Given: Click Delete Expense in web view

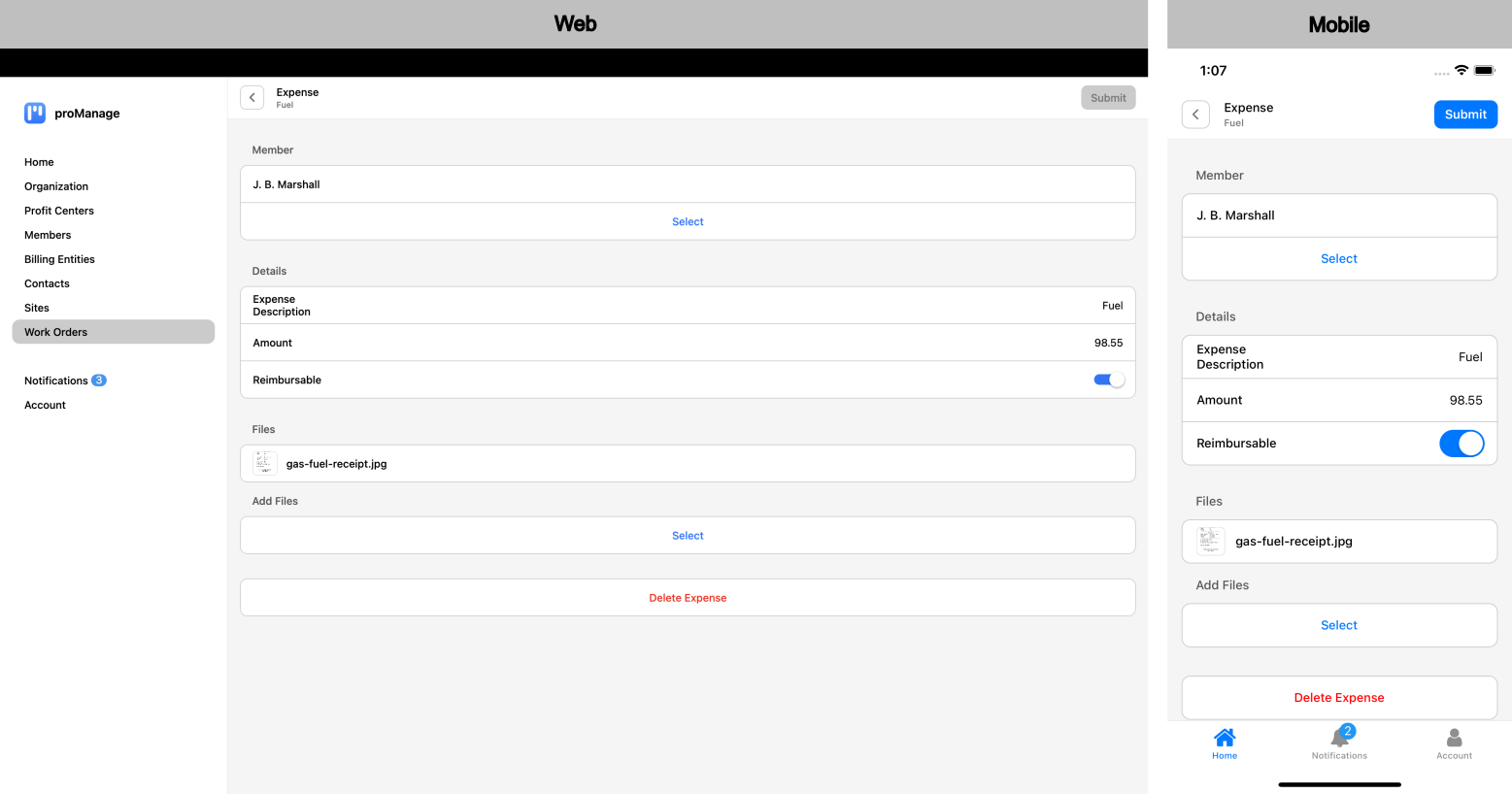Looking at the screenshot, I should (x=688, y=598).
